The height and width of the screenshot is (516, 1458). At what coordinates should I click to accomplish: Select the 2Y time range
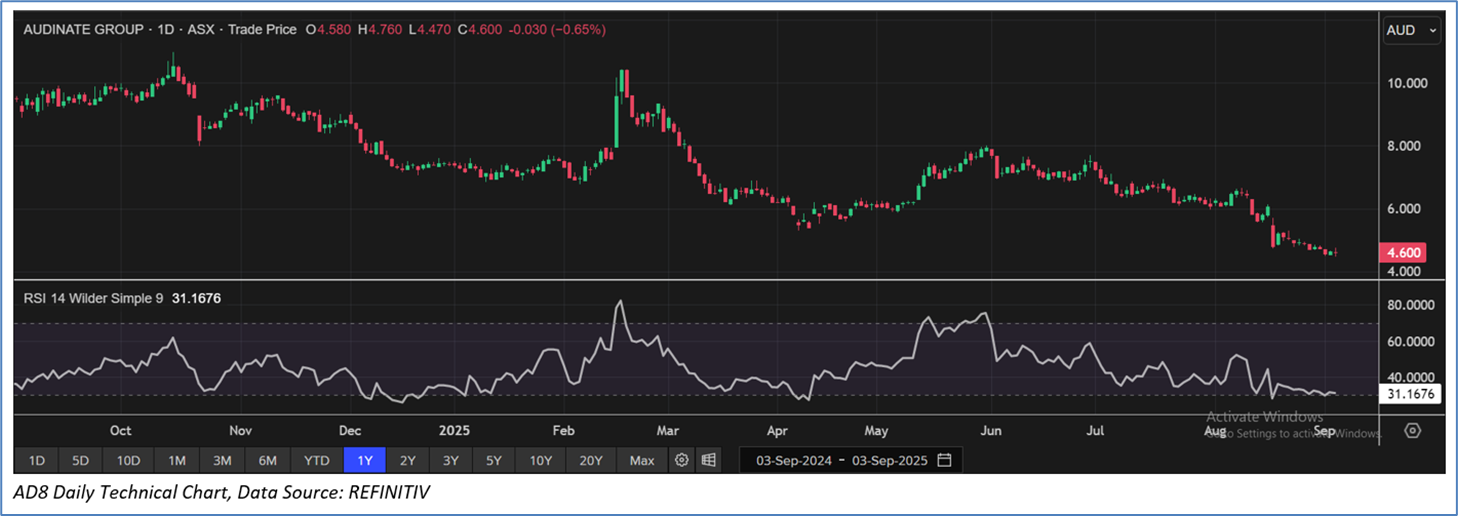pos(408,460)
